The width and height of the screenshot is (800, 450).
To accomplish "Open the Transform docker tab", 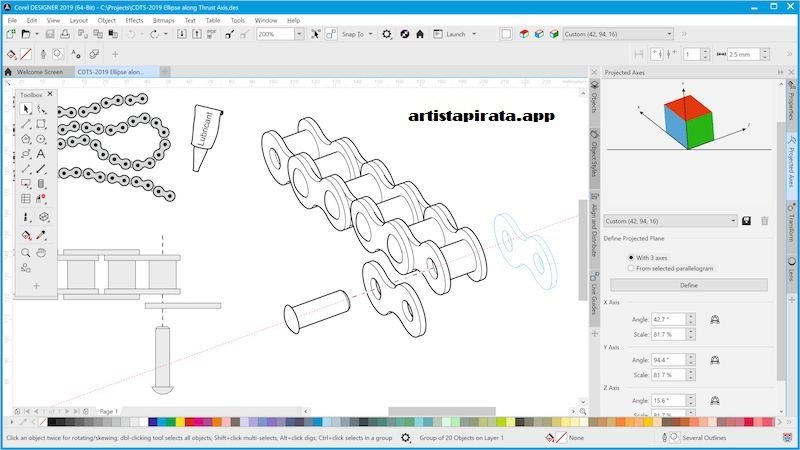I will (x=791, y=220).
